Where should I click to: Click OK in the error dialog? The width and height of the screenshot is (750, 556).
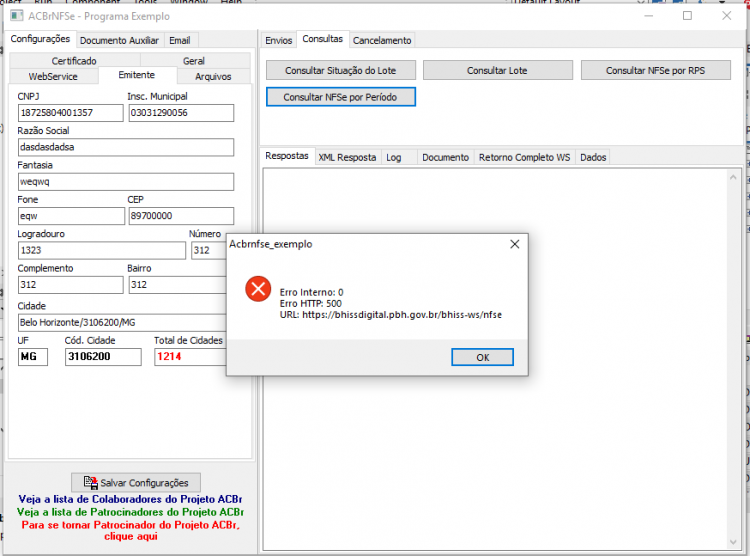482,357
